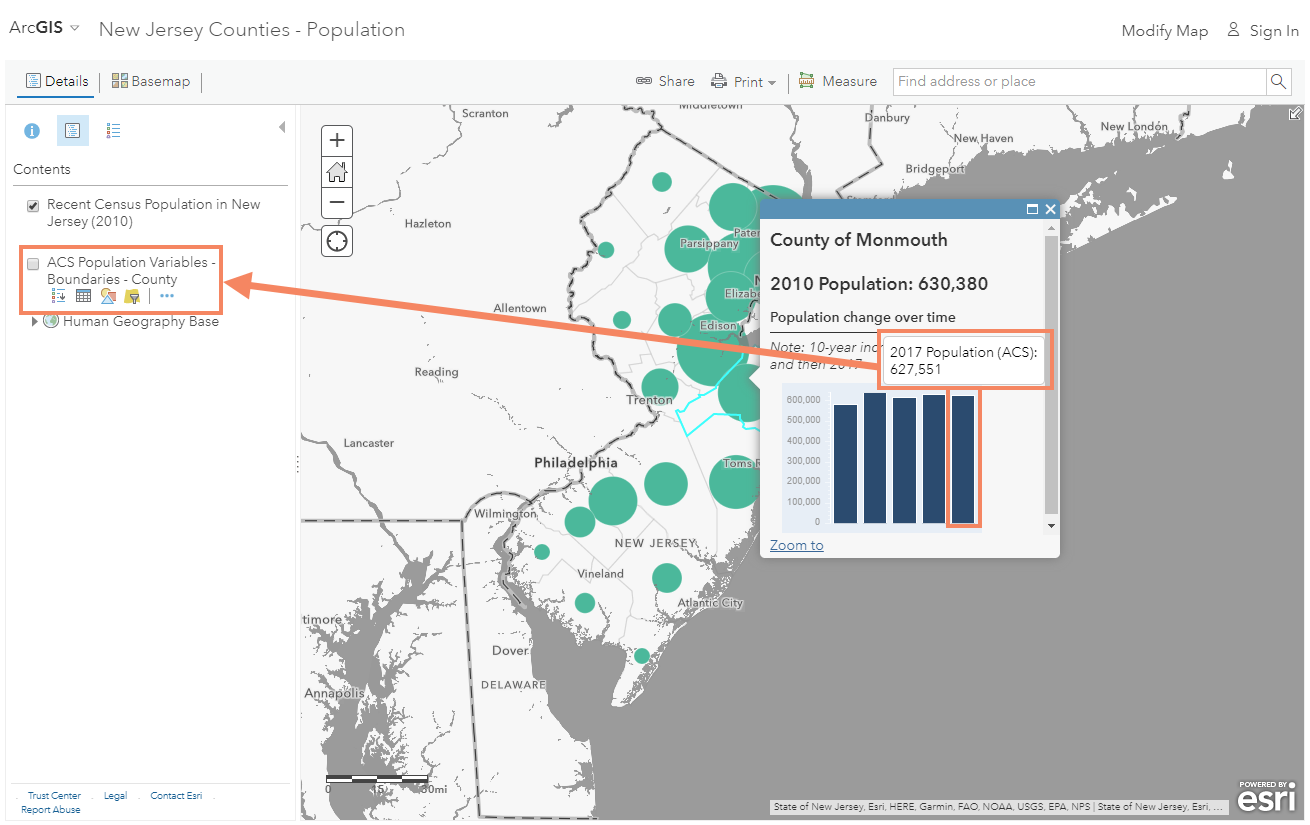This screenshot has width=1310, height=825.
Task: Click the esri logo
Action: [x=1267, y=797]
